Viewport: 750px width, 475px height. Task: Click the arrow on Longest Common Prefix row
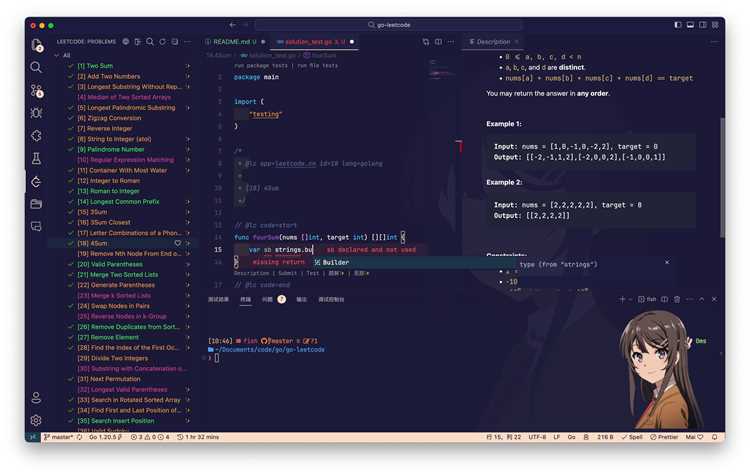(x=188, y=202)
